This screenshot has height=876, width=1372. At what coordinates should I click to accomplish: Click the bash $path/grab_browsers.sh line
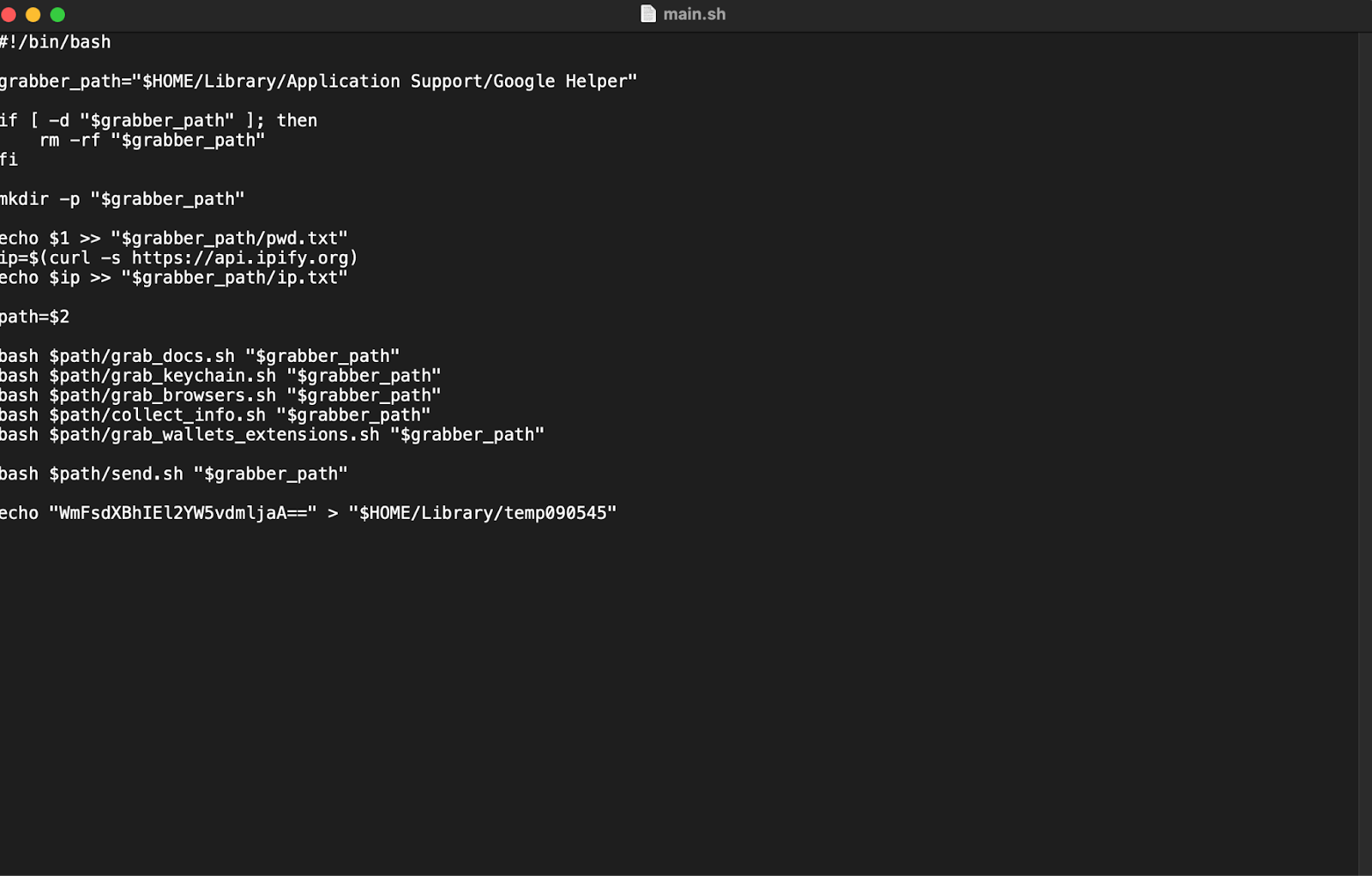pyautogui.click(x=220, y=396)
